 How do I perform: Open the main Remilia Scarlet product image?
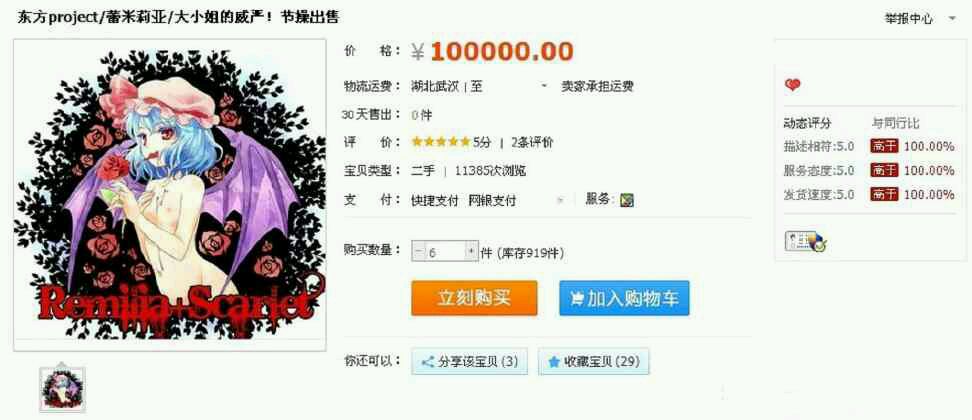(170, 195)
